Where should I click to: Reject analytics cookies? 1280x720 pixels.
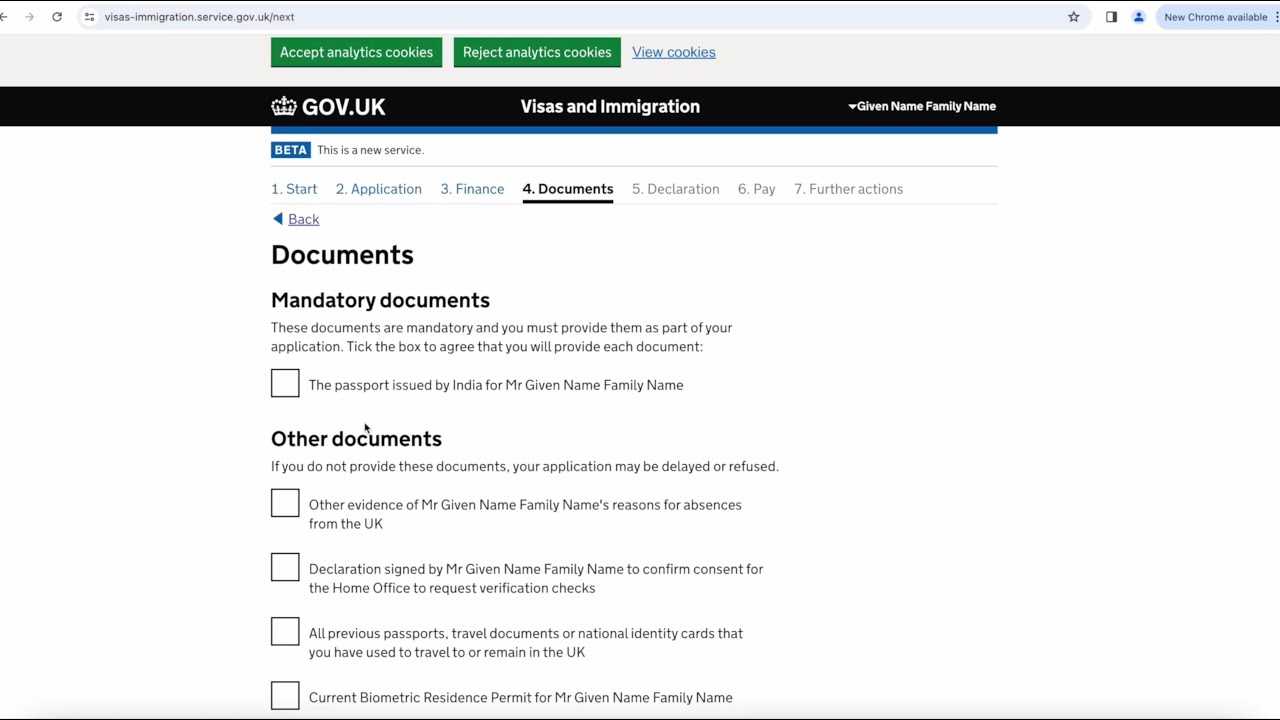point(537,52)
